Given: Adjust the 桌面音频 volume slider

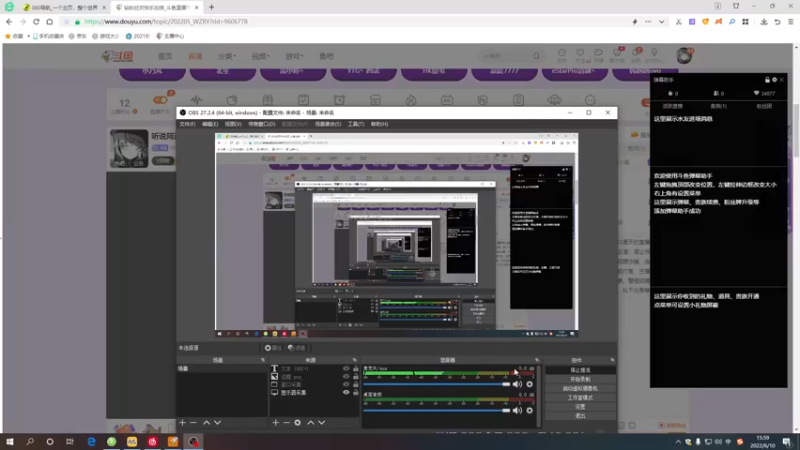Looking at the screenshot, I should [437, 410].
